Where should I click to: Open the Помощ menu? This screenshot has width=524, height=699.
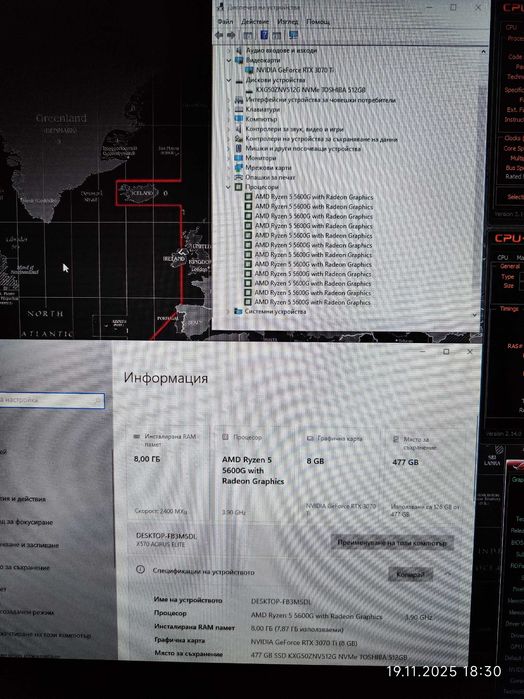[x=318, y=21]
